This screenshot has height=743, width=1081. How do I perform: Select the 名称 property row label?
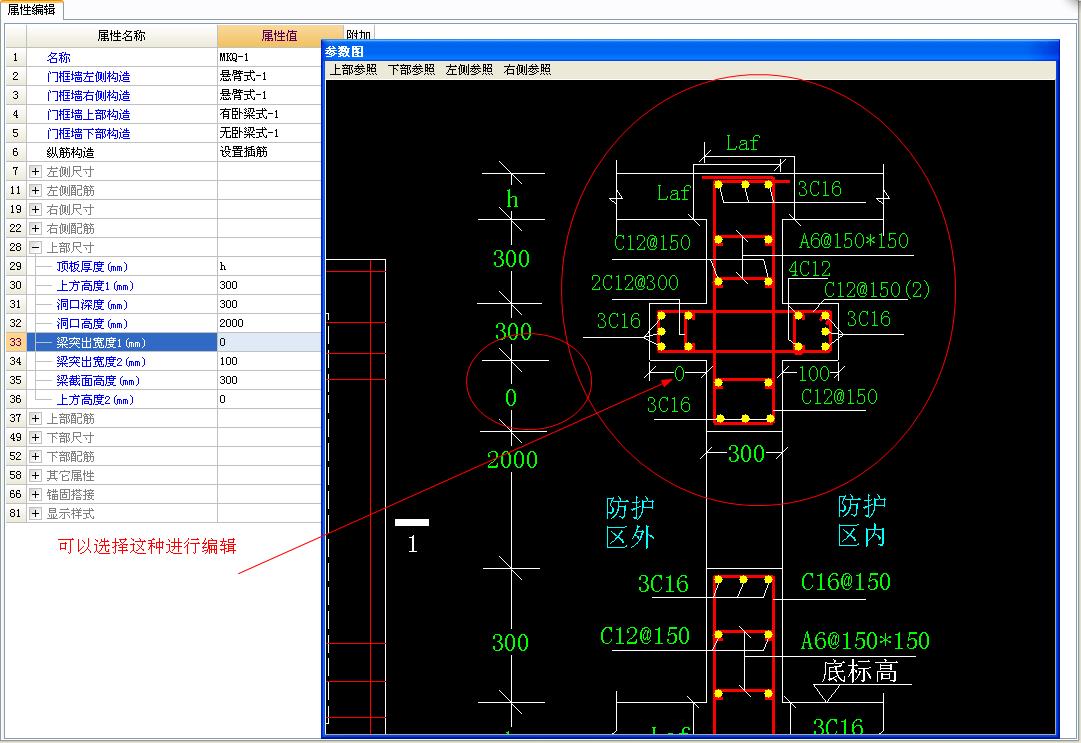(x=59, y=57)
